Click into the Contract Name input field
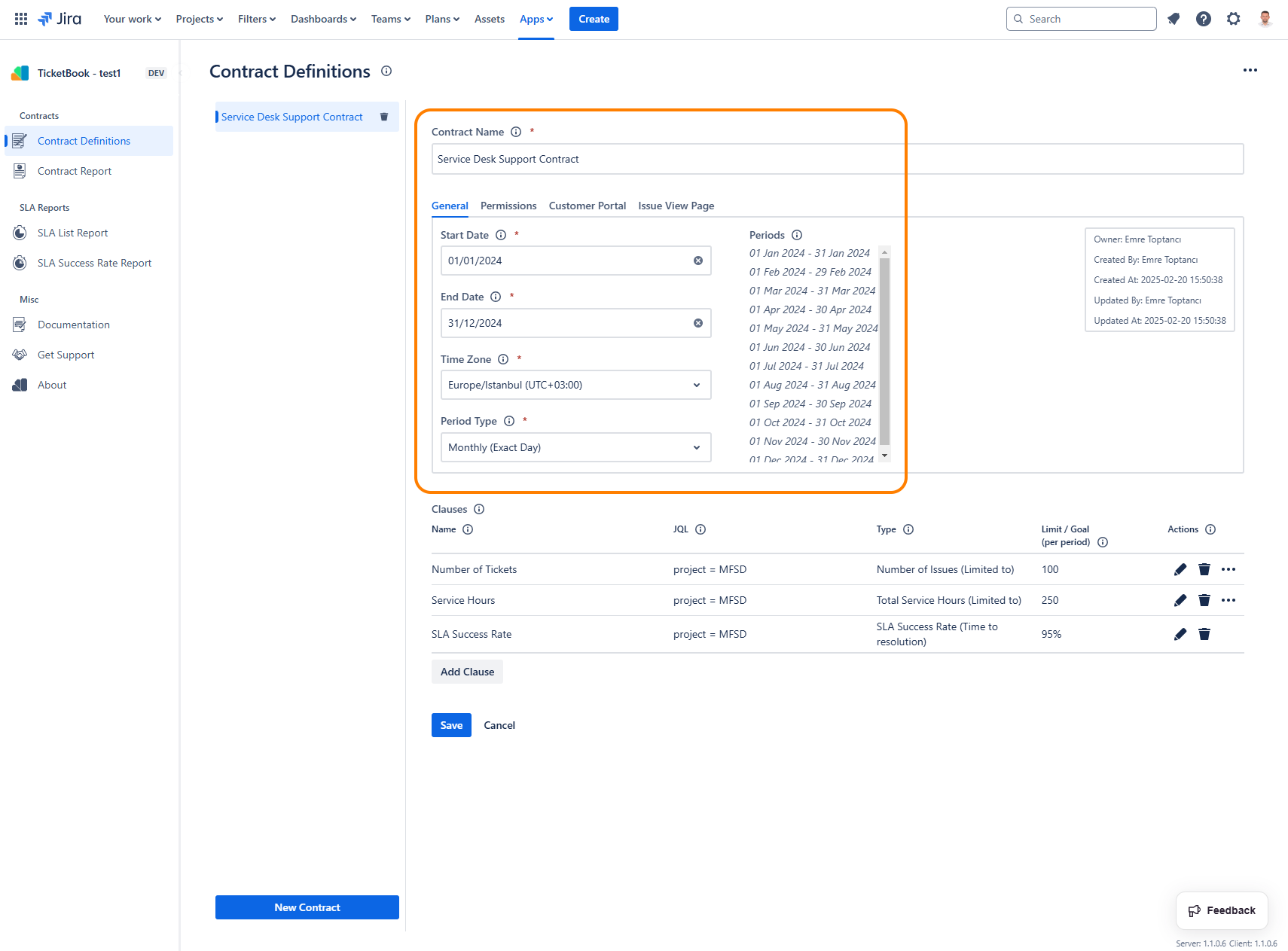This screenshot has width=1288, height=951. (836, 159)
